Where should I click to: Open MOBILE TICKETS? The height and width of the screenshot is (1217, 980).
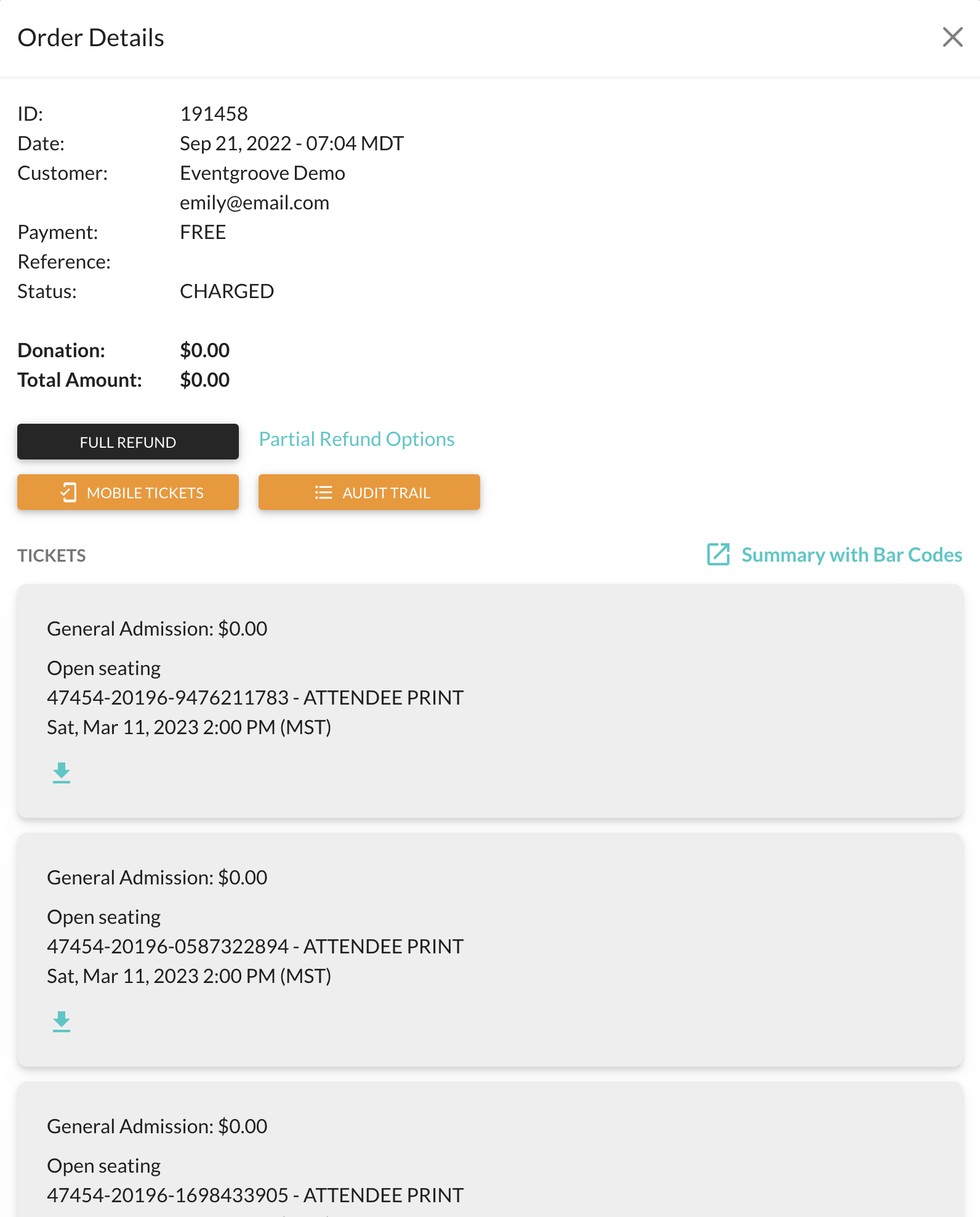click(x=128, y=492)
